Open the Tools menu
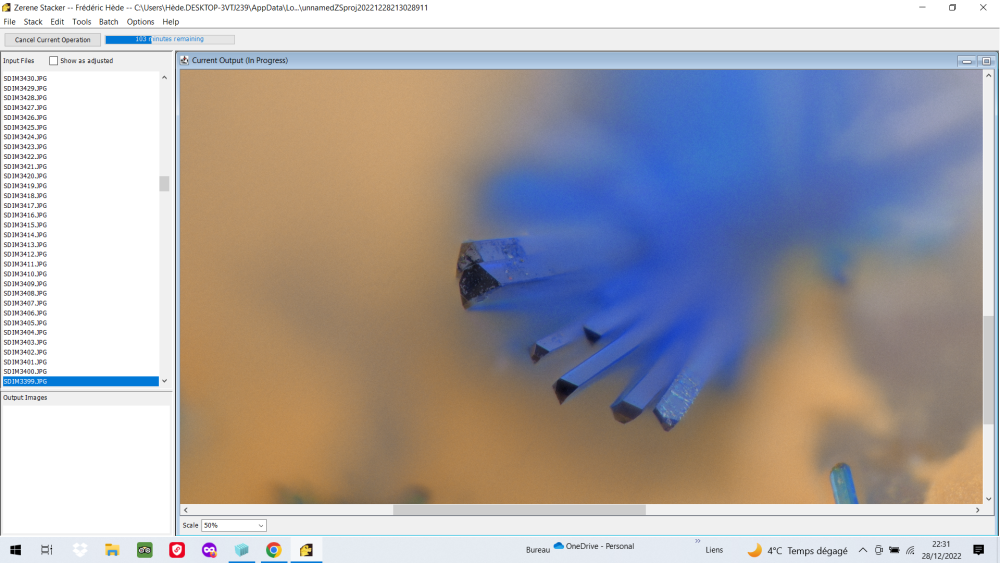Viewport: 1000px width, 563px height. pos(82,22)
